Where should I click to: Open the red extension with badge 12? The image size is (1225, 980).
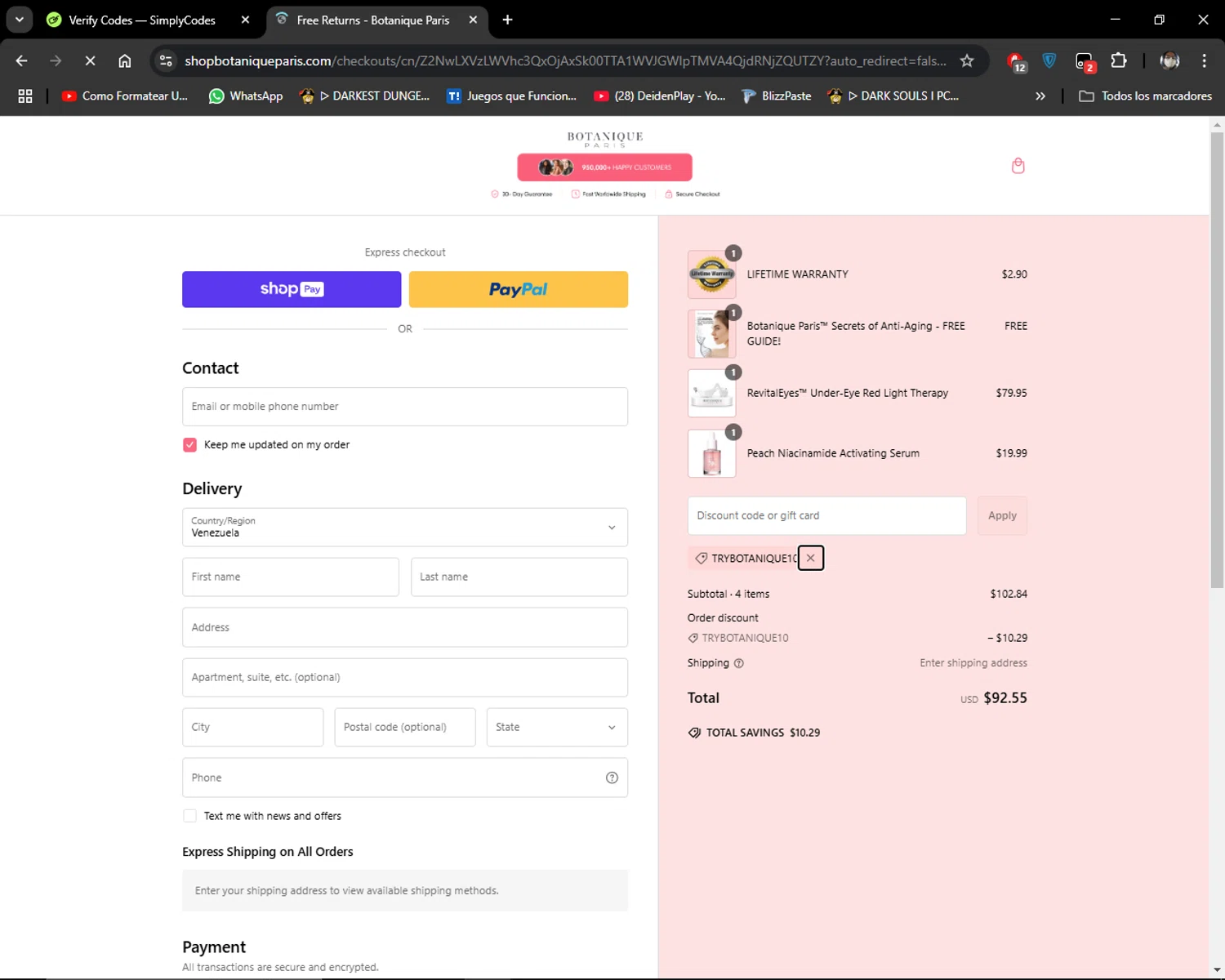(1015, 61)
